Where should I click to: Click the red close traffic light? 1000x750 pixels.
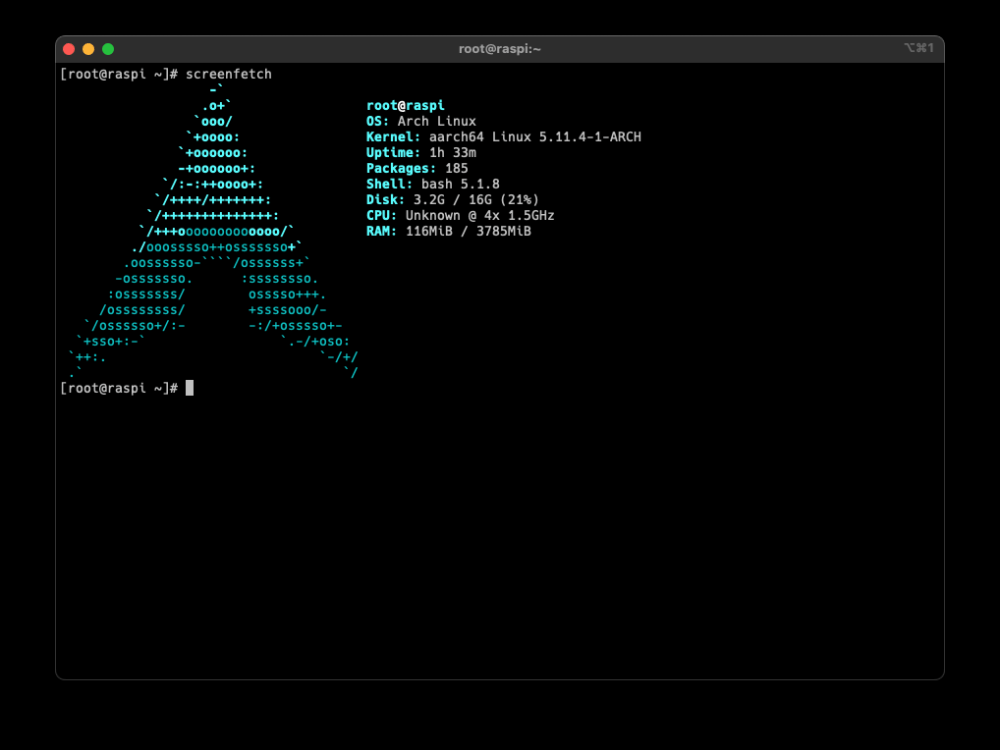click(x=68, y=47)
